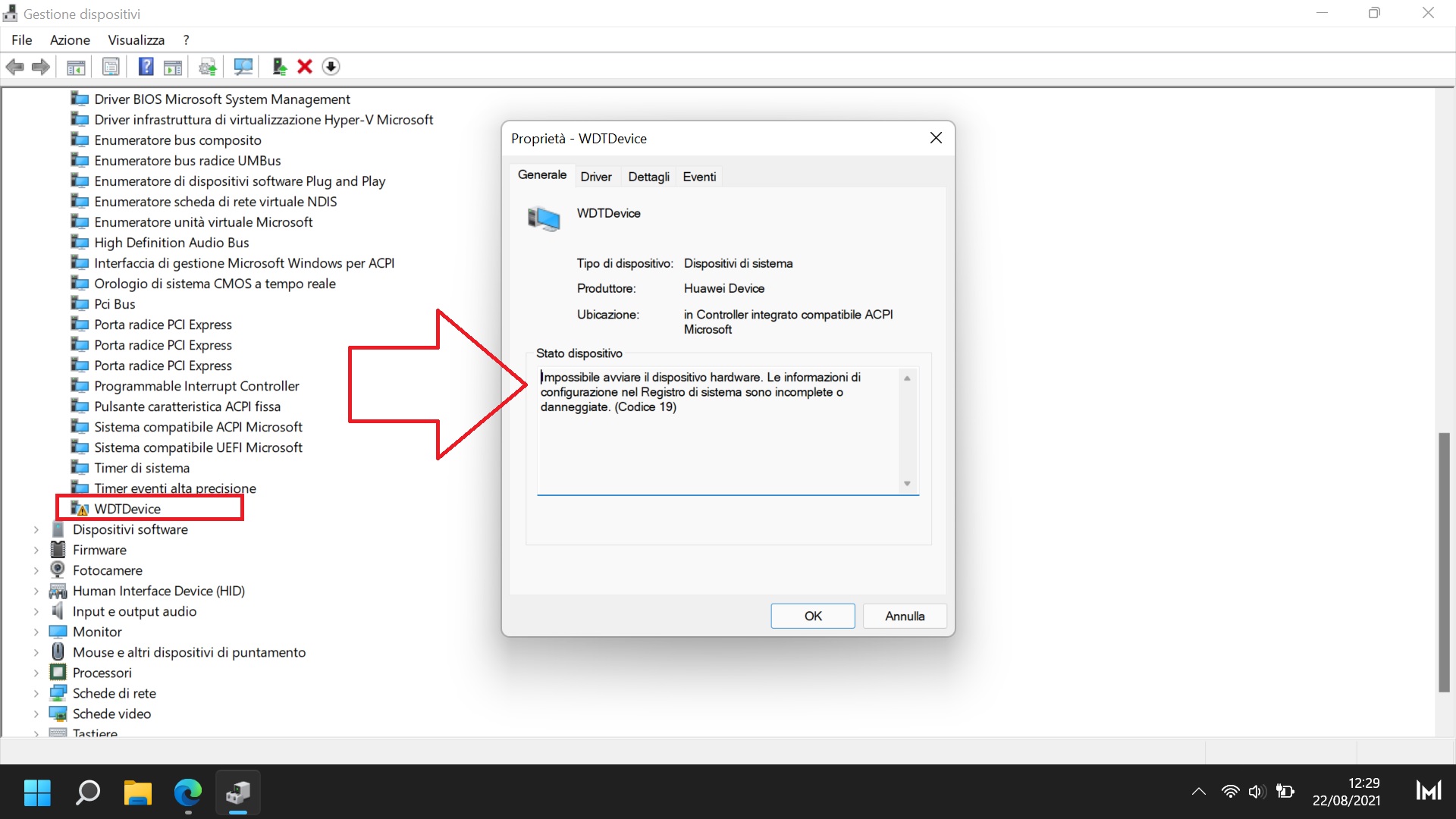This screenshot has height=819, width=1456.
Task: Expand the Firmware category
Action: [36, 551]
